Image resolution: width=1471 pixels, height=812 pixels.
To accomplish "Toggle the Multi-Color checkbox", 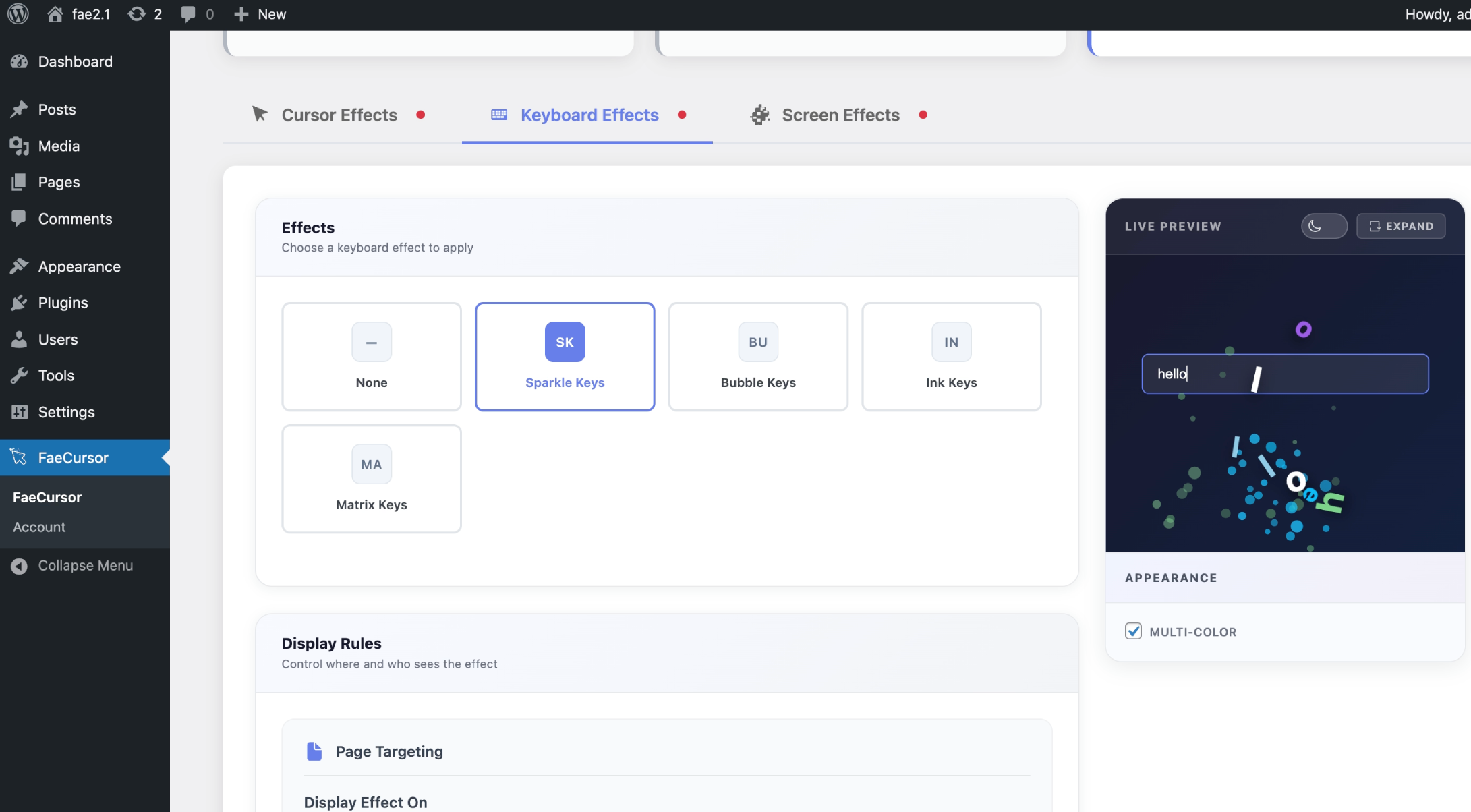I will (1133, 631).
